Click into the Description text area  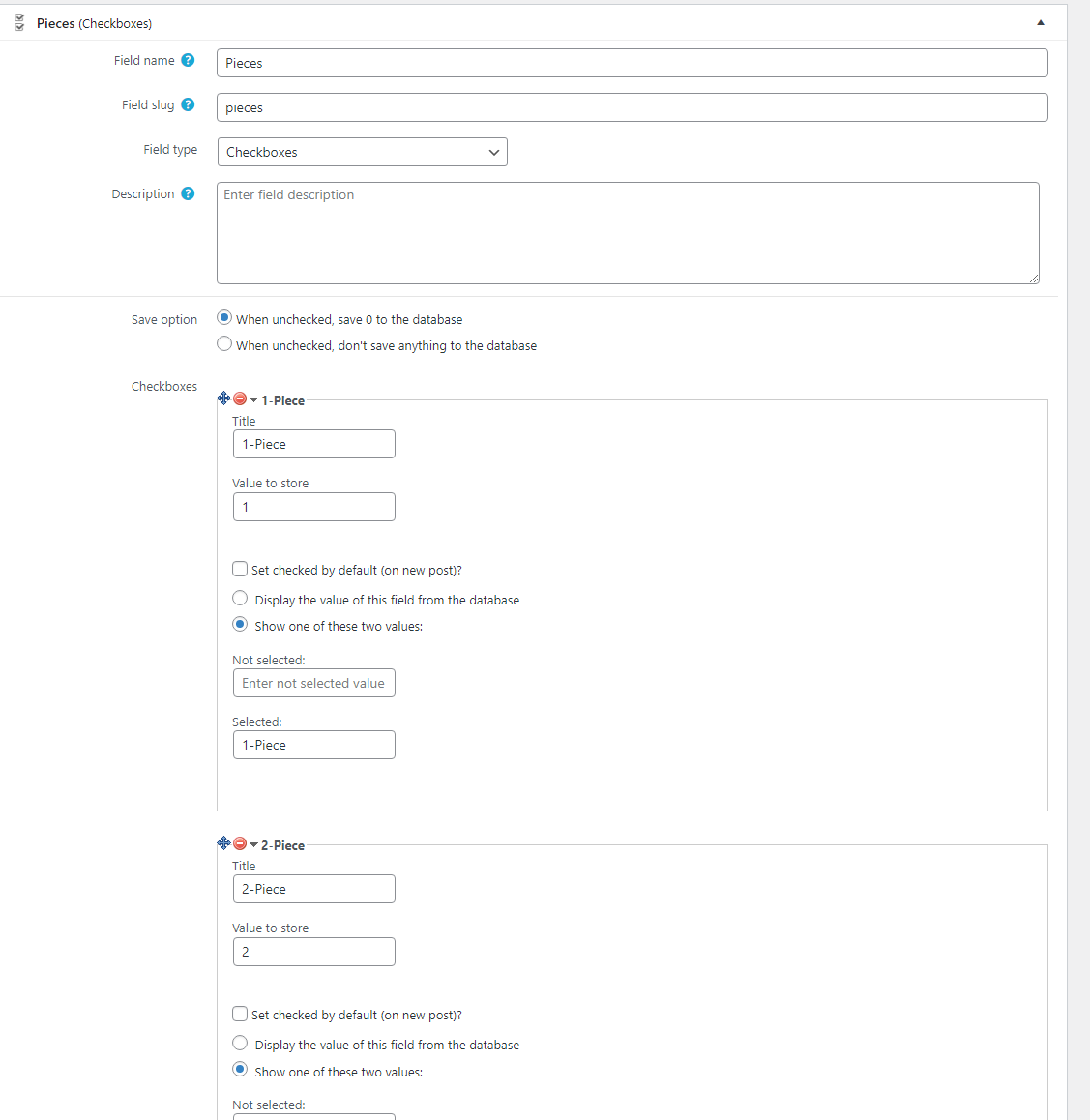628,233
